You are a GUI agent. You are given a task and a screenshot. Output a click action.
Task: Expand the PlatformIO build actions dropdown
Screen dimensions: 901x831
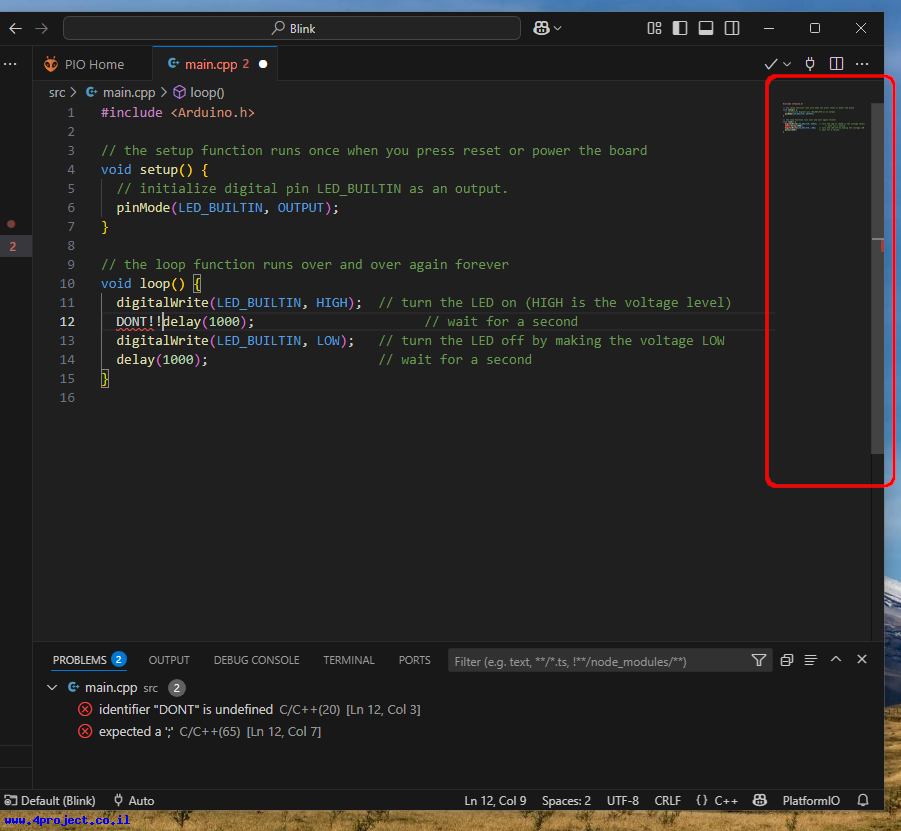point(787,64)
